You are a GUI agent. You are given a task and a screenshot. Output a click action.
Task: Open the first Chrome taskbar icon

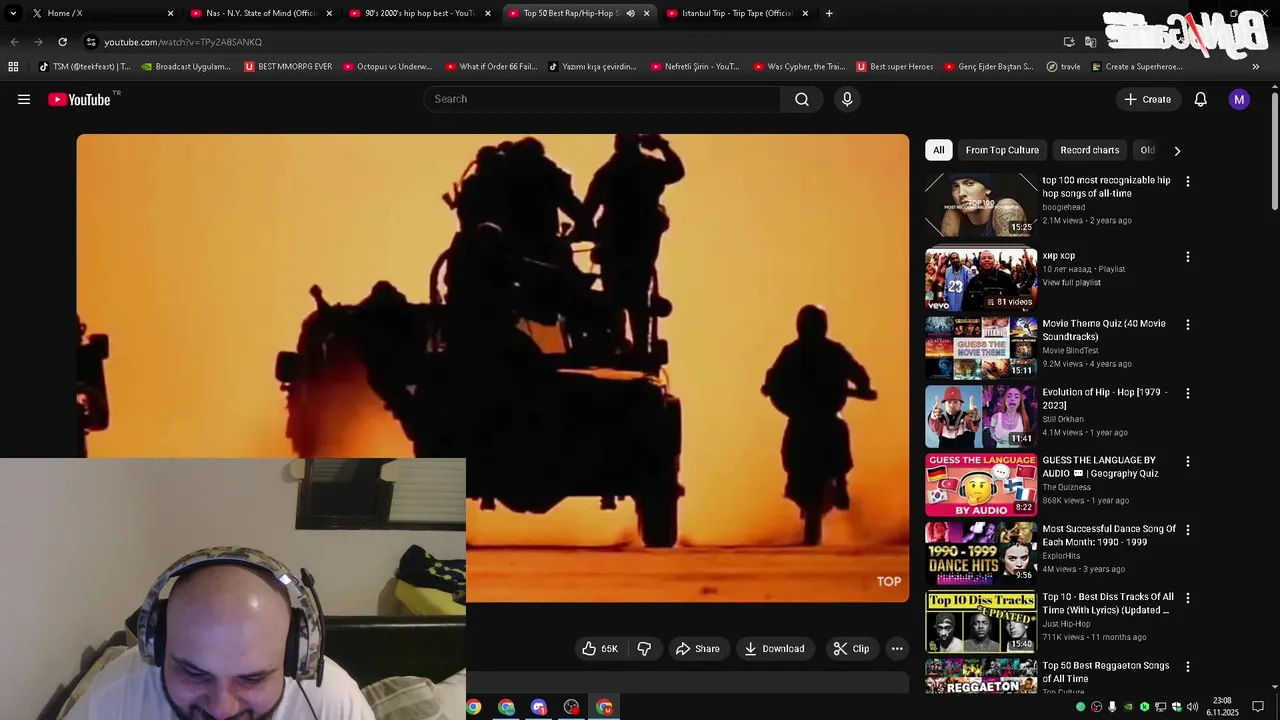(474, 707)
